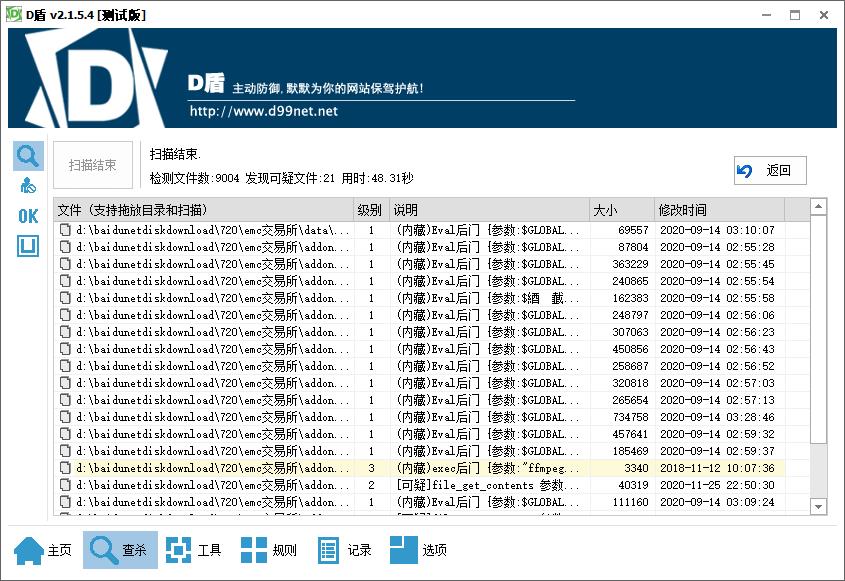
Task: Open the 选项 options tab
Action: click(418, 550)
